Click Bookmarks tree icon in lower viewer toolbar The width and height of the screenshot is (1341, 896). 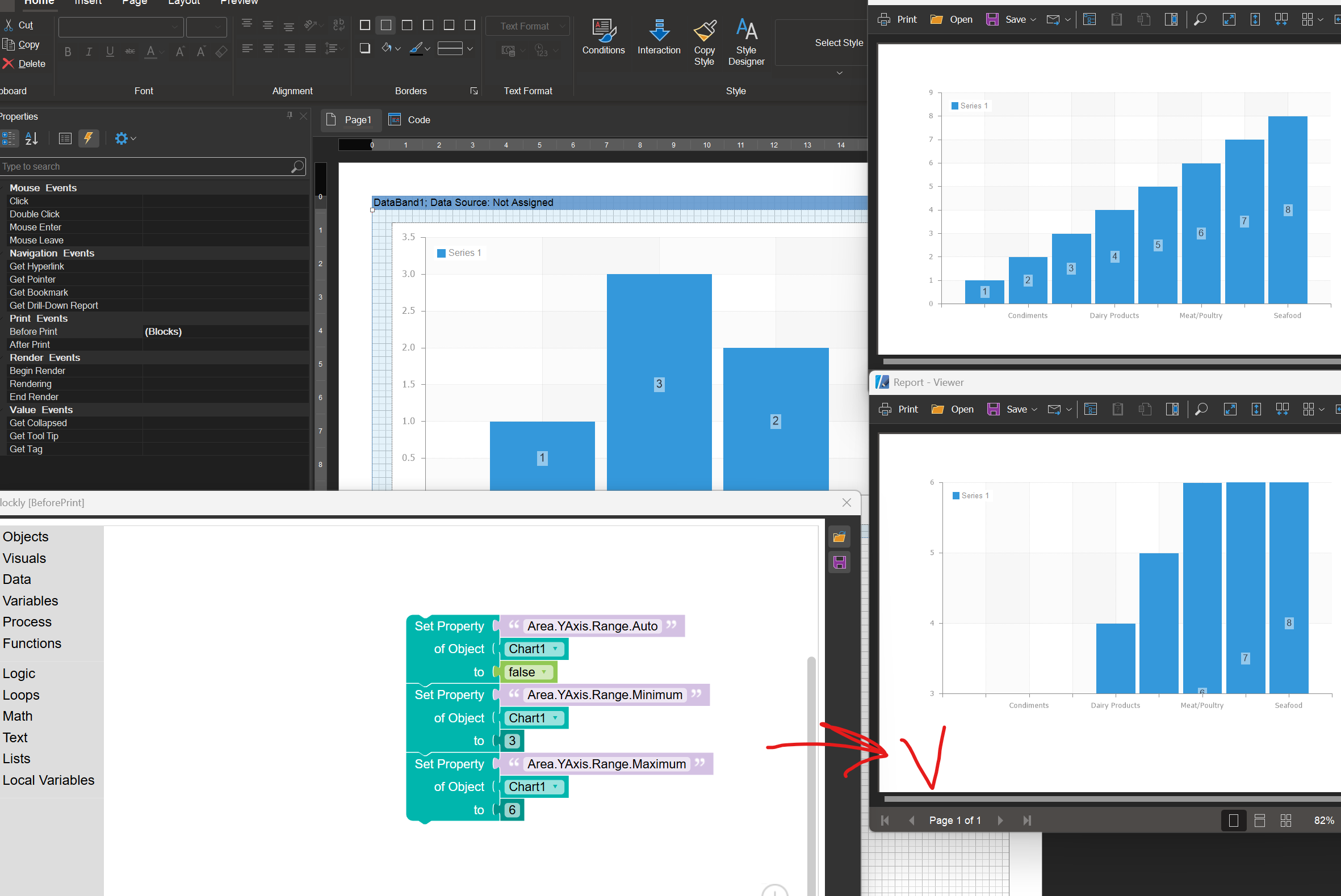(x=1090, y=409)
